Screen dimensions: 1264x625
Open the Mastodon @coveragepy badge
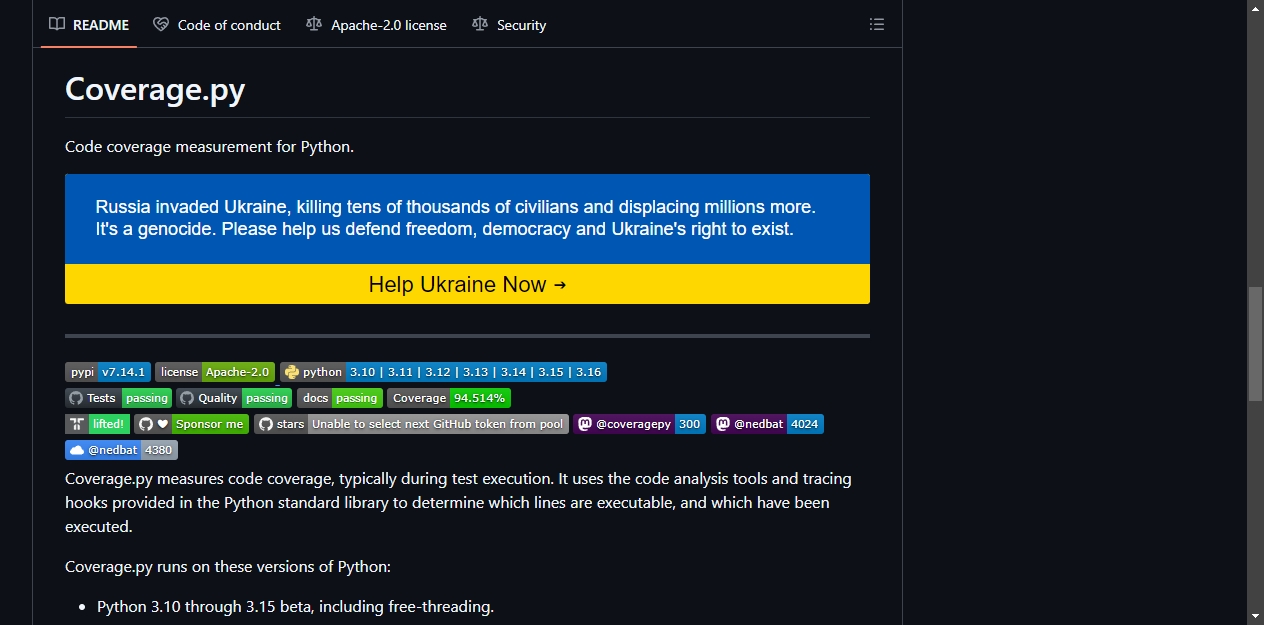[640, 424]
